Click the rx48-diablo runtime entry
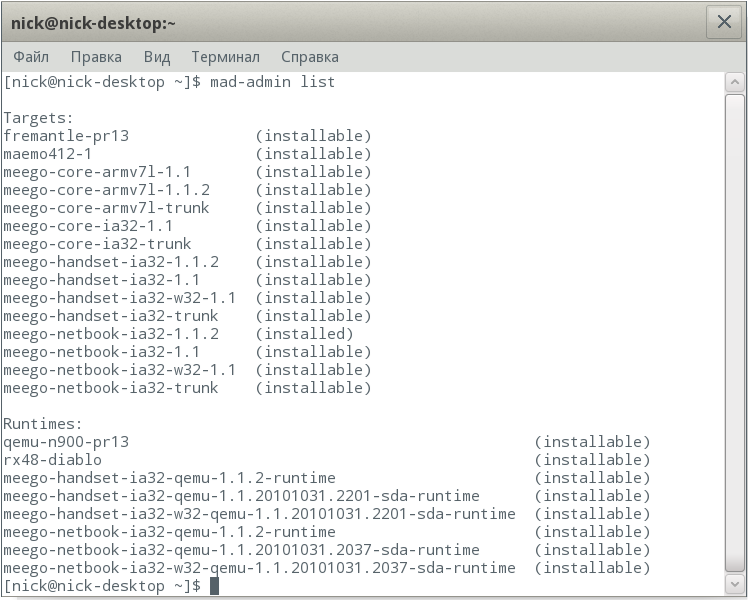The height and width of the screenshot is (600, 748). pyautogui.click(x=52, y=460)
